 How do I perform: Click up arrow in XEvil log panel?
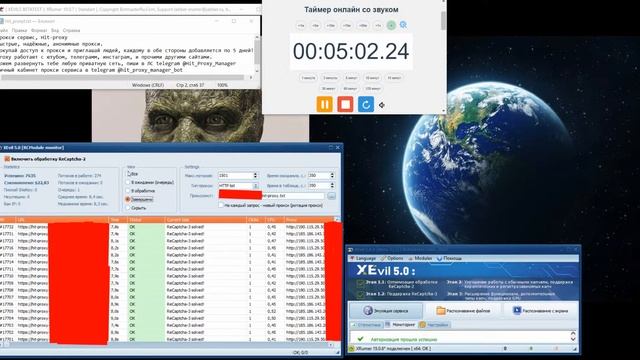(x=573, y=333)
